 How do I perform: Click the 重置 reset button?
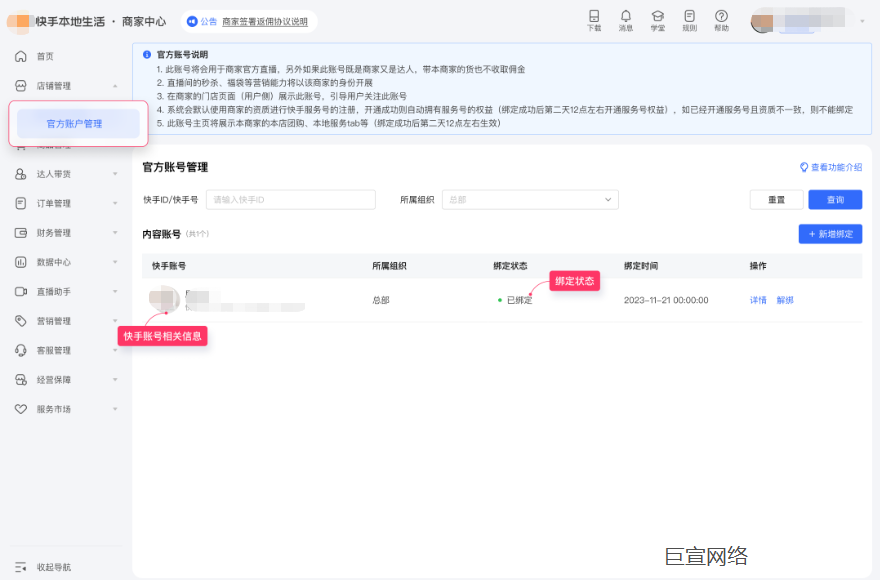coord(777,200)
